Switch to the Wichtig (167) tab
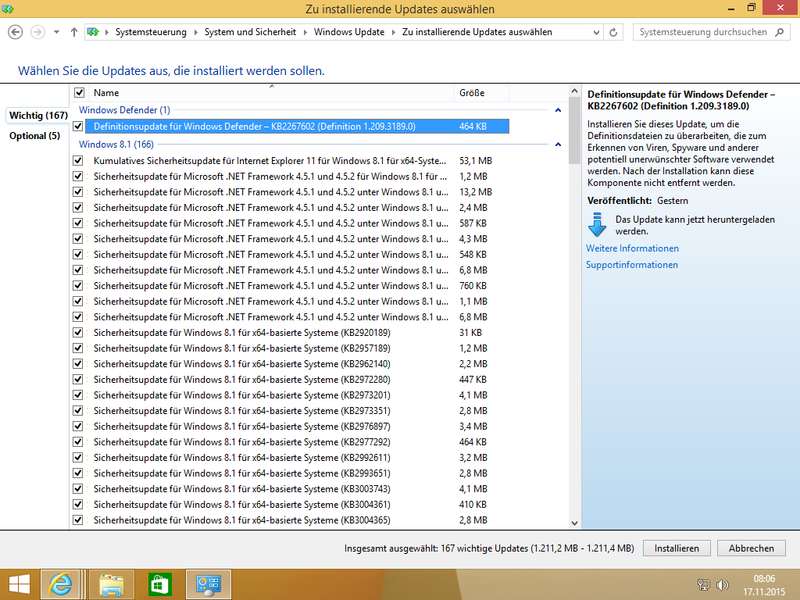The image size is (800, 600). pyautogui.click(x=38, y=115)
